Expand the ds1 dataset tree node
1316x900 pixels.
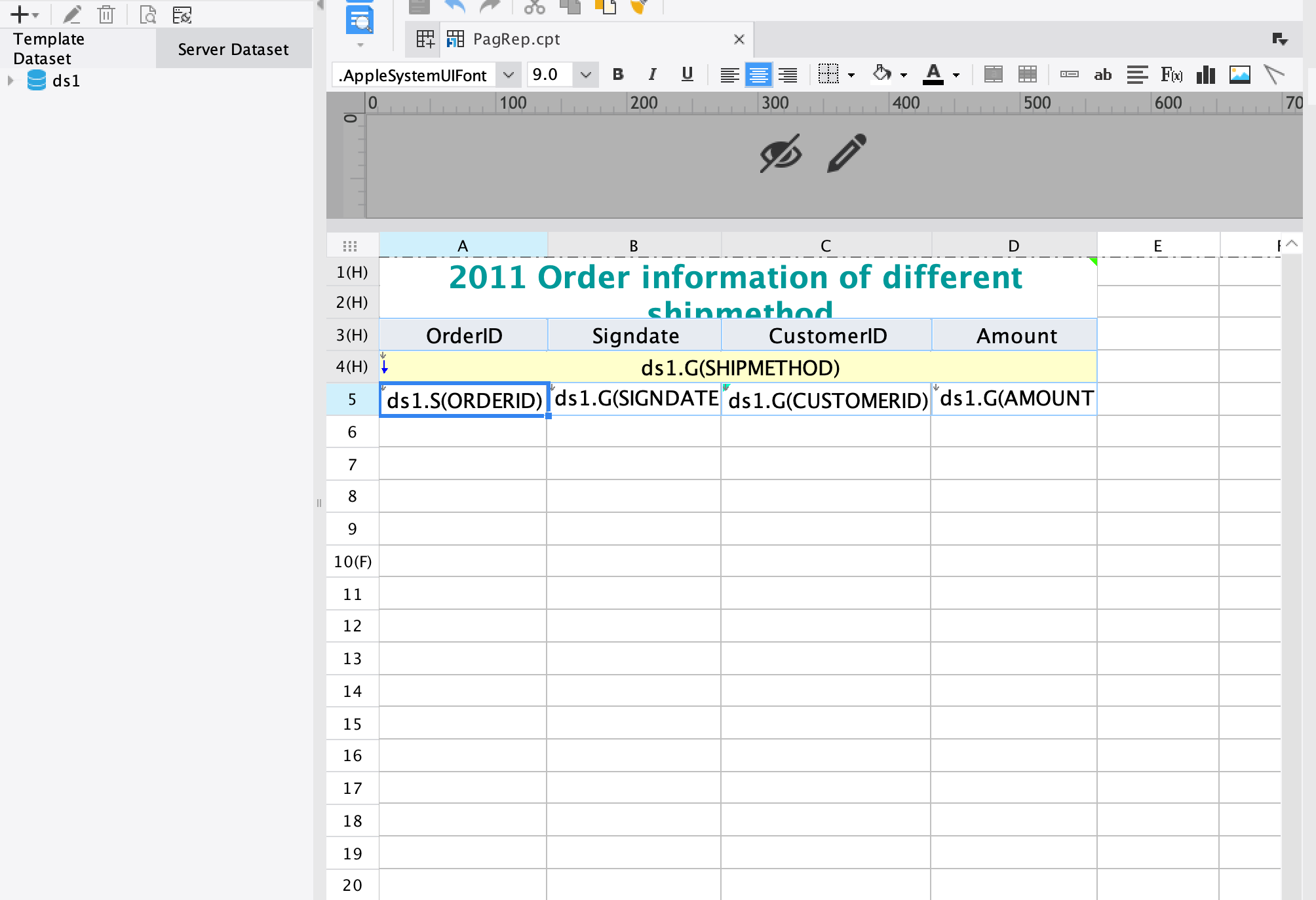coord(10,81)
